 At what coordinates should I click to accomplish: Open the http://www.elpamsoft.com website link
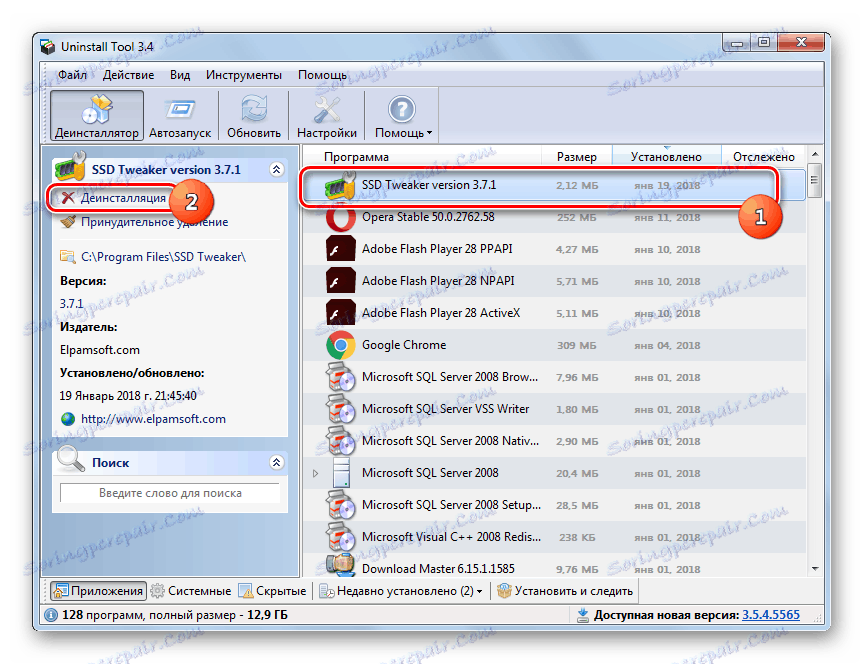153,419
